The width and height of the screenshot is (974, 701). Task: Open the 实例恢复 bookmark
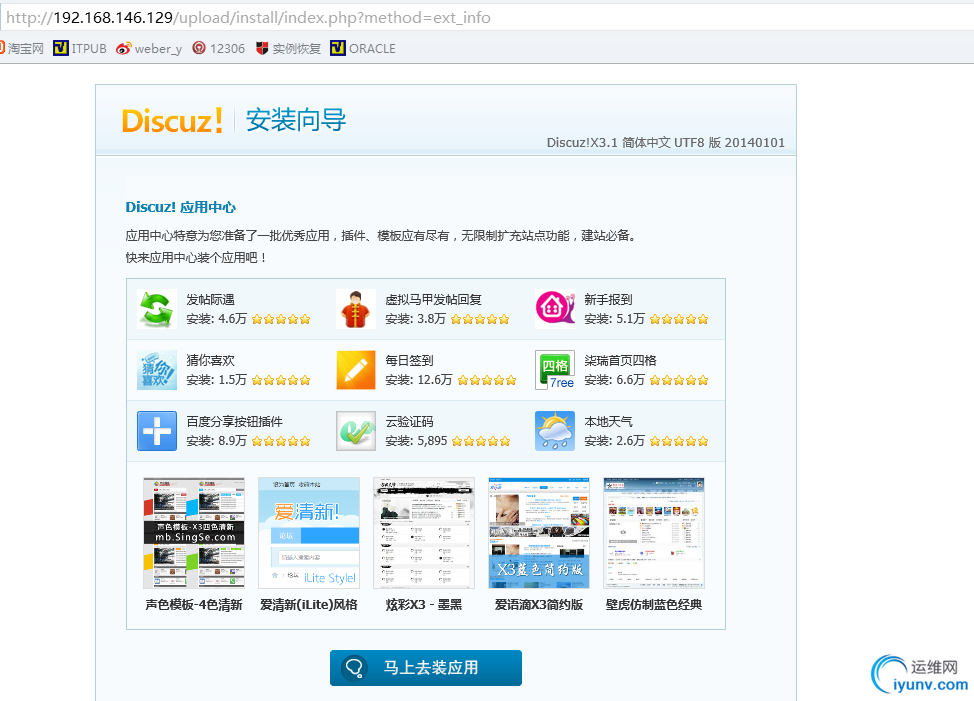pos(288,48)
